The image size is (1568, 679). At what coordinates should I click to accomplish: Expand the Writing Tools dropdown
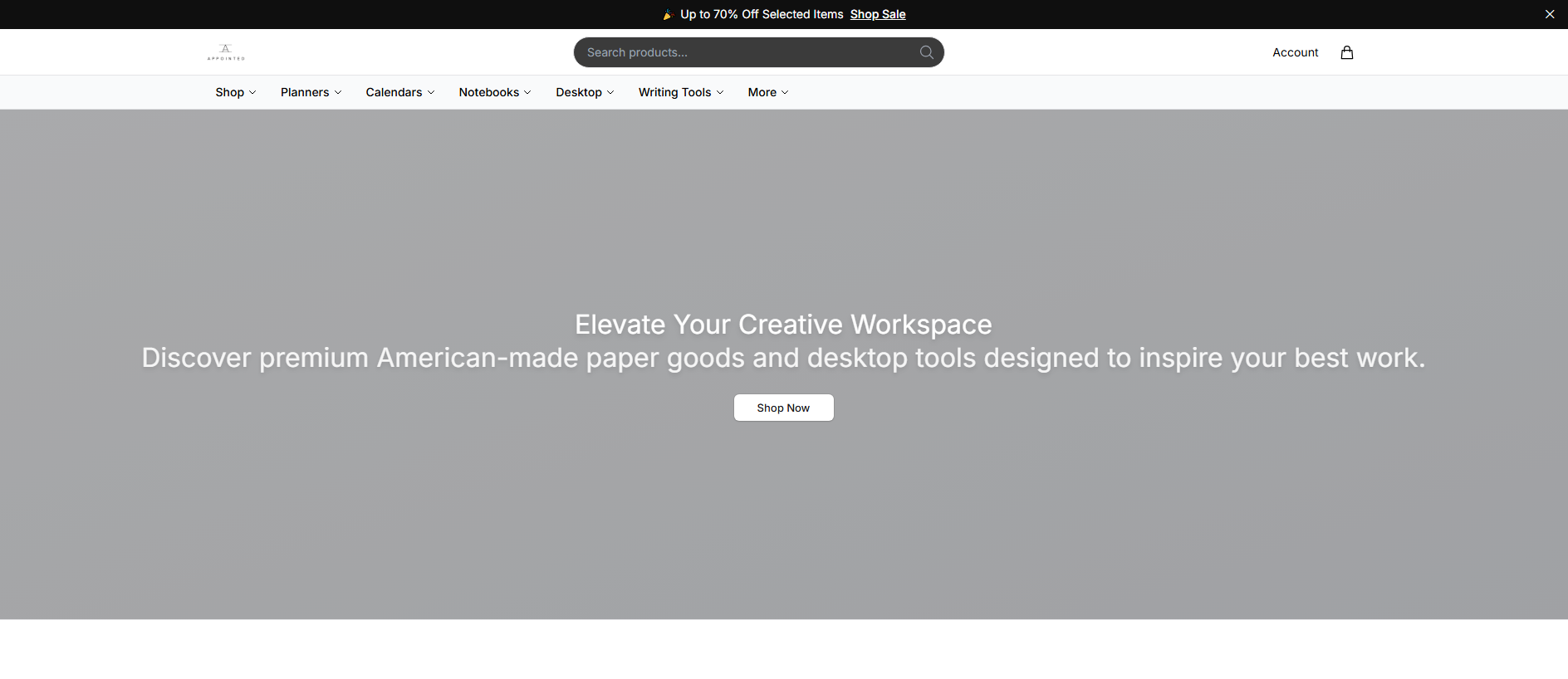tap(681, 92)
